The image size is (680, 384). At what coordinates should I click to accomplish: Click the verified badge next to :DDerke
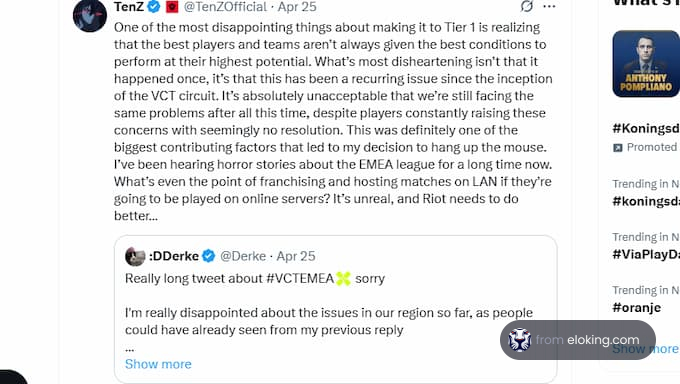[209, 256]
